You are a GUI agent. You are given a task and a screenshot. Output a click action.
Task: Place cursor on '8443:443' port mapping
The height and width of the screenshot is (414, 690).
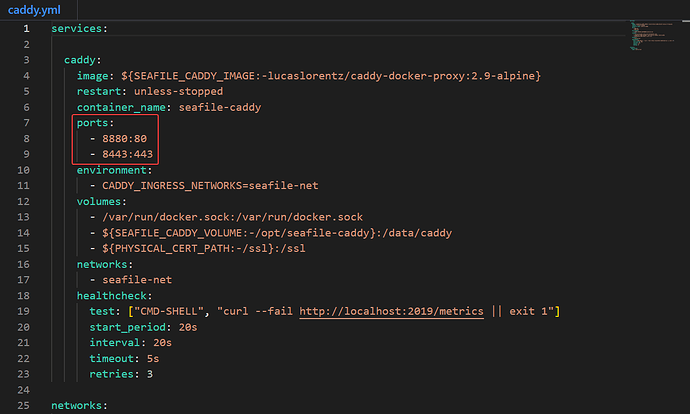click(128, 154)
